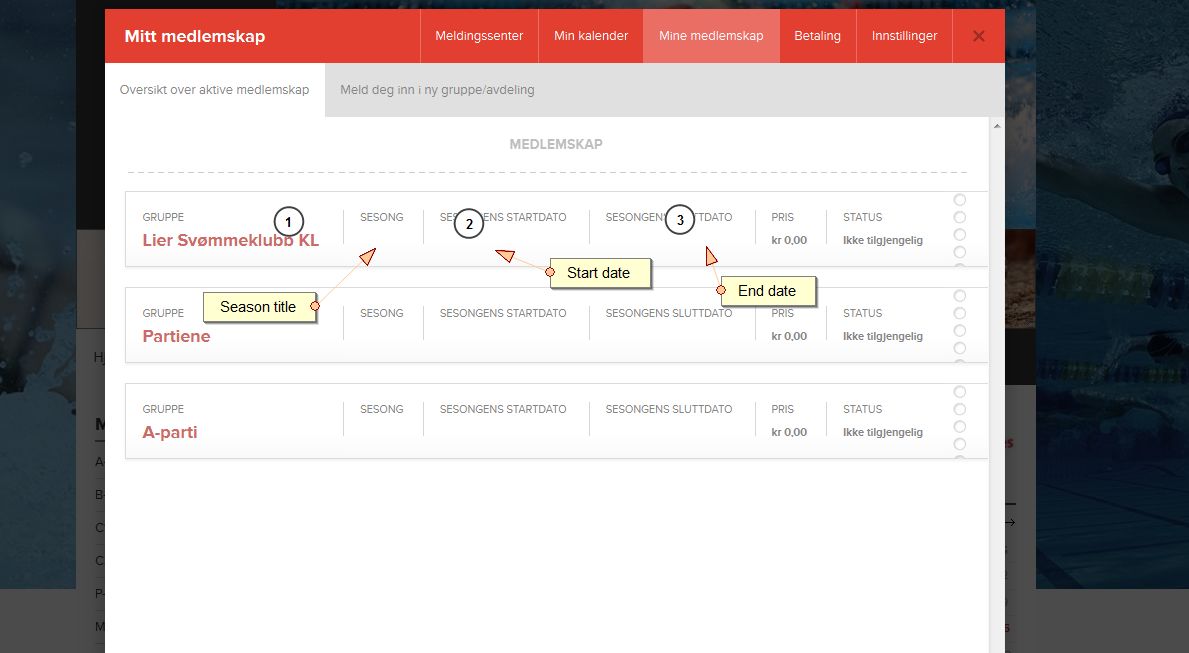This screenshot has height=653, width=1189.
Task: Click Ikke tilgjengelig status in Lier Svømmeklubb row
Action: [x=883, y=240]
